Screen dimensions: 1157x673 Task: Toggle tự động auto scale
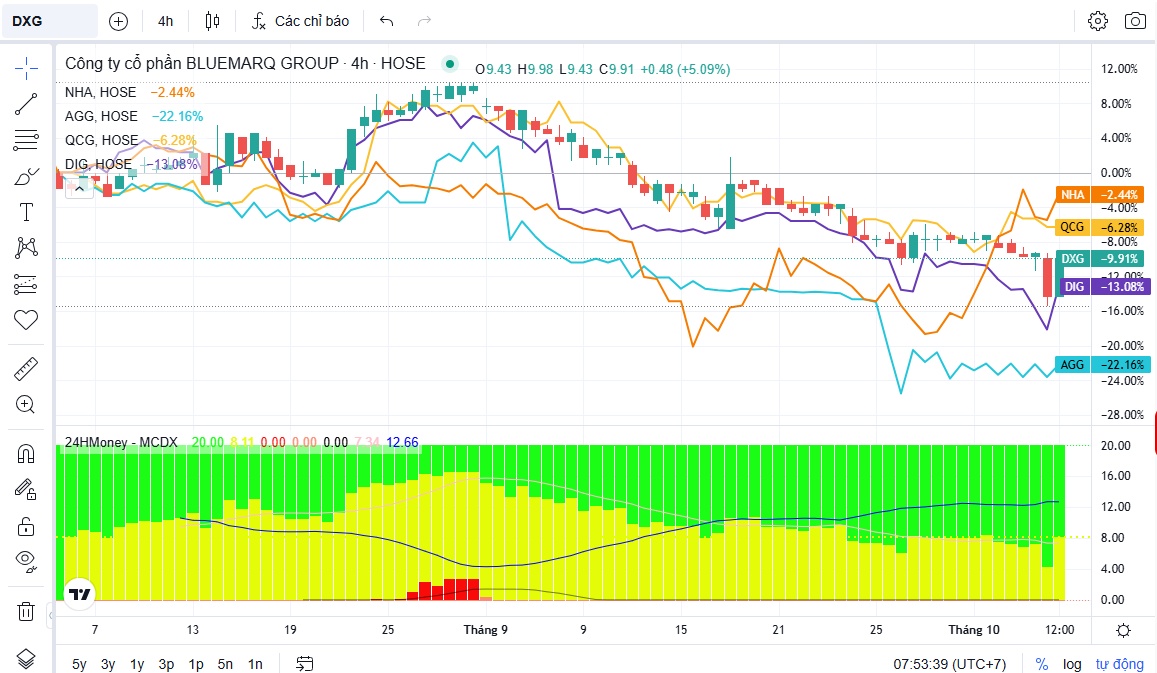coord(1119,664)
